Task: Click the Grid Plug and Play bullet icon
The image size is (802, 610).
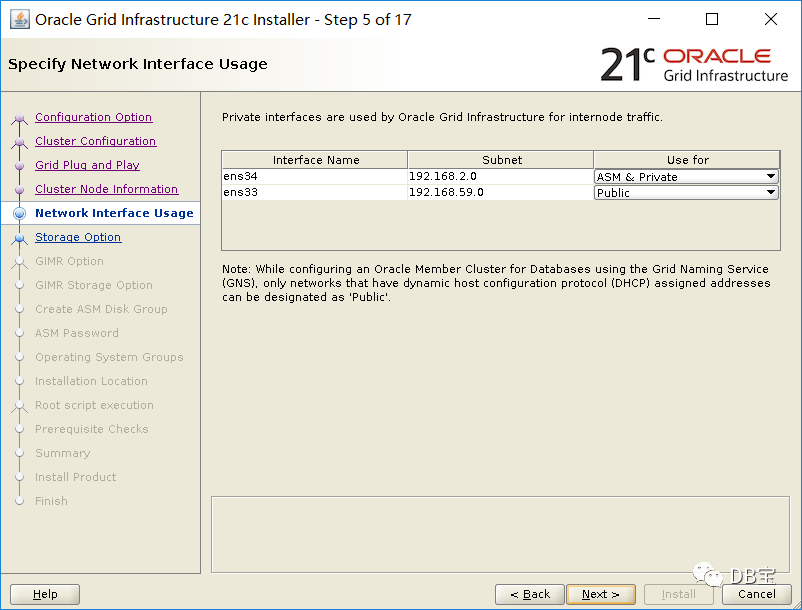Action: tap(20, 166)
